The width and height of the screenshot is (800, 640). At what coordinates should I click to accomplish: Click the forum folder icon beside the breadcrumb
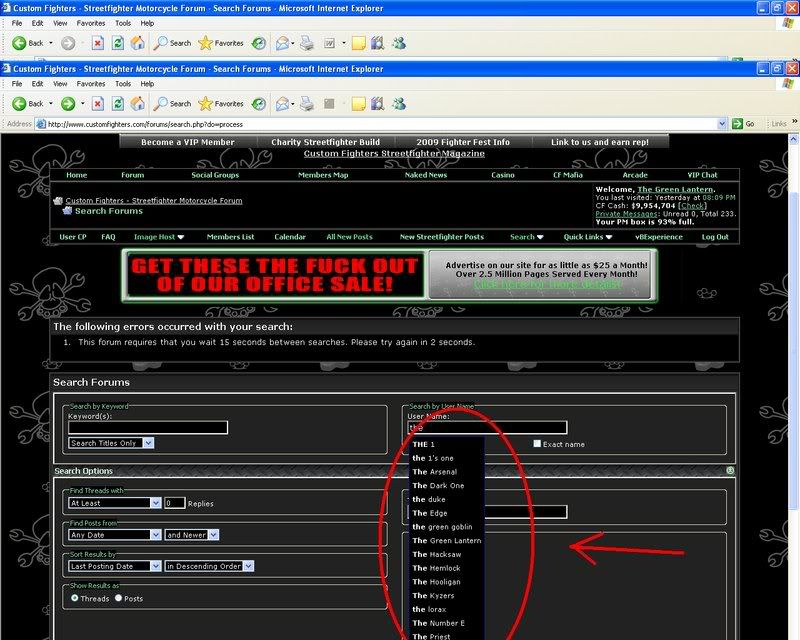pyautogui.click(x=58, y=201)
